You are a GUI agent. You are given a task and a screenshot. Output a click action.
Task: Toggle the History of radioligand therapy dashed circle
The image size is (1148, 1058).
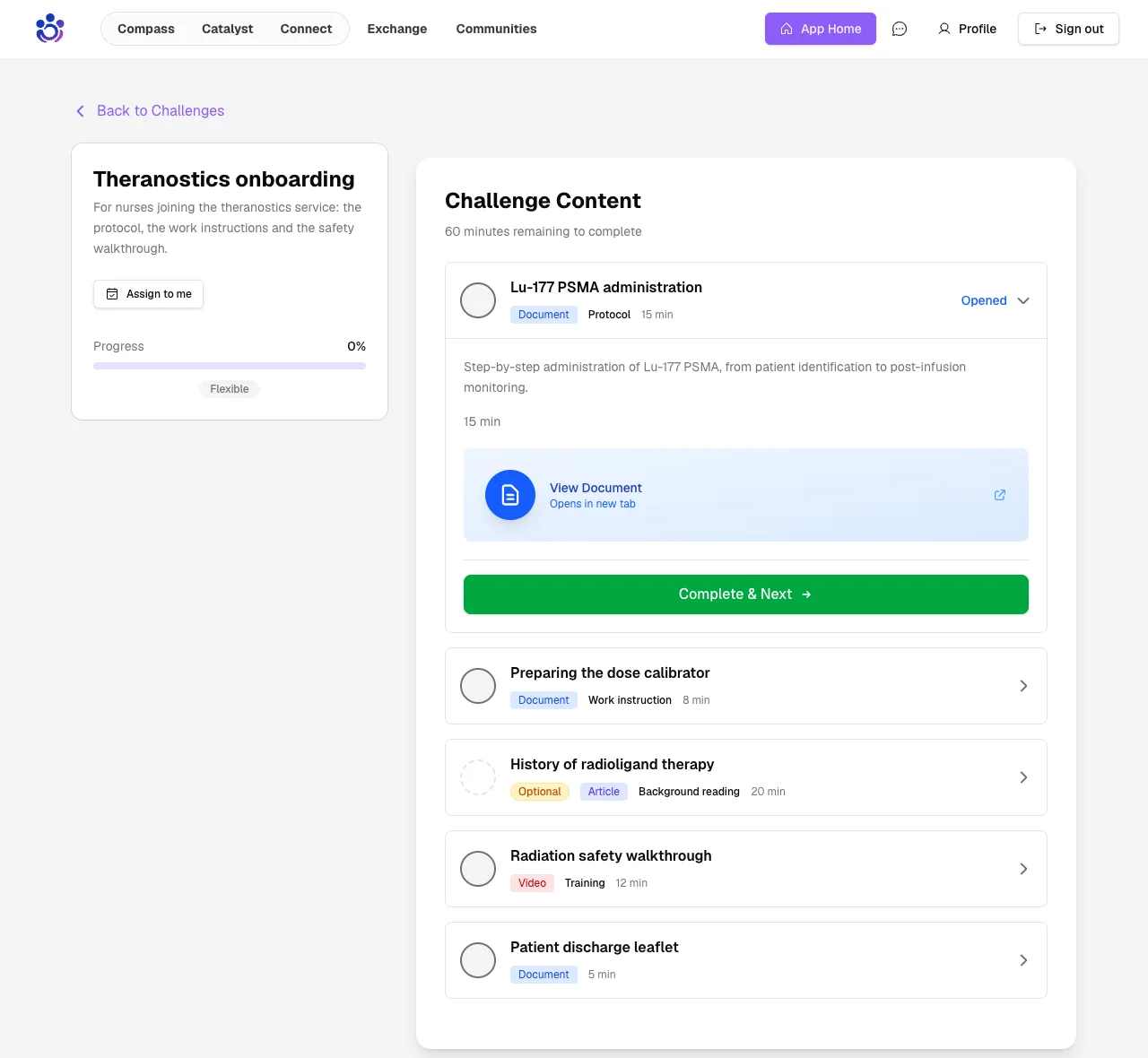(478, 777)
